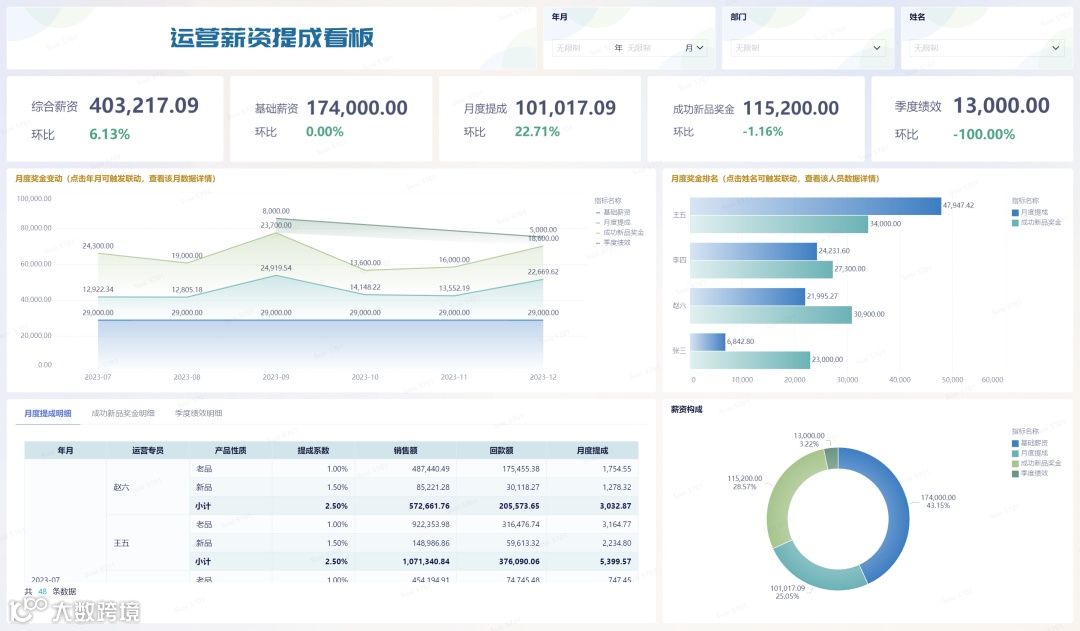The width and height of the screenshot is (1080, 631).
Task: Toggle 基础薪资 in the line chart legend
Action: (613, 212)
